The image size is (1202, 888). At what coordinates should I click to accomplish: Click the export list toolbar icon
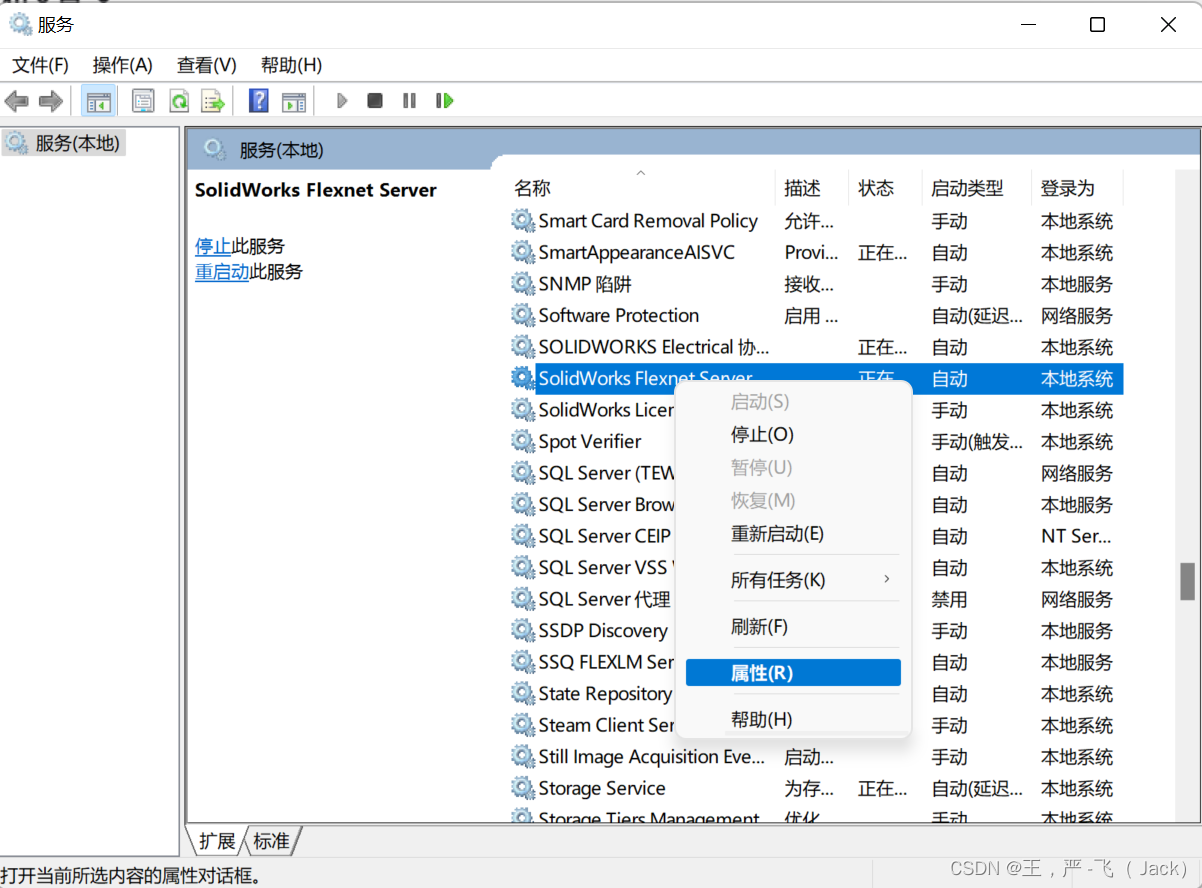point(212,101)
